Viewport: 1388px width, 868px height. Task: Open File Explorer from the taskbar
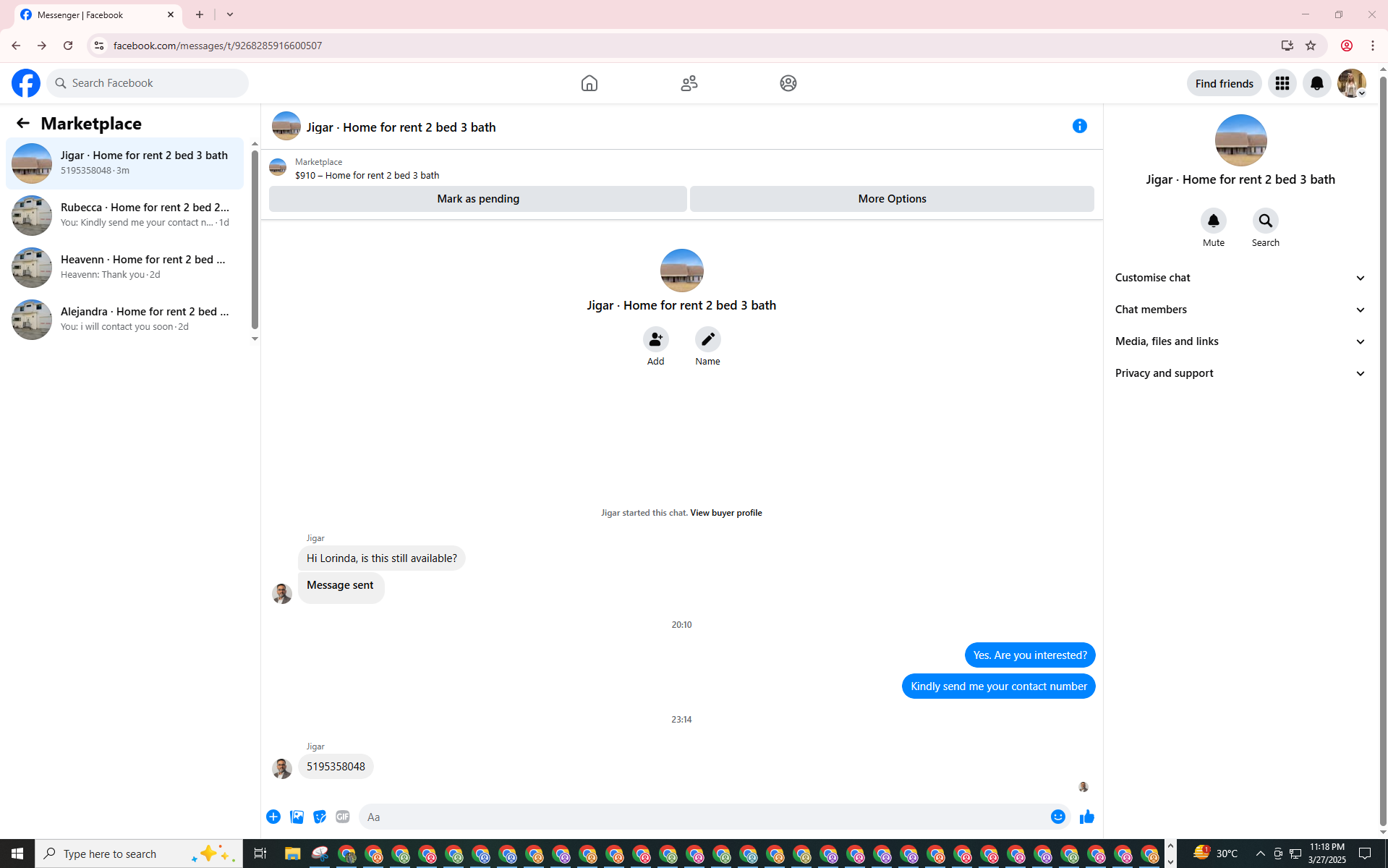tap(292, 854)
